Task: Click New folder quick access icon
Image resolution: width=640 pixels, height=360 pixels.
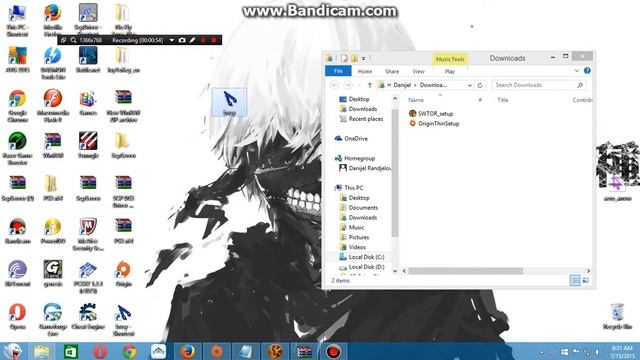Action: pyautogui.click(x=354, y=58)
